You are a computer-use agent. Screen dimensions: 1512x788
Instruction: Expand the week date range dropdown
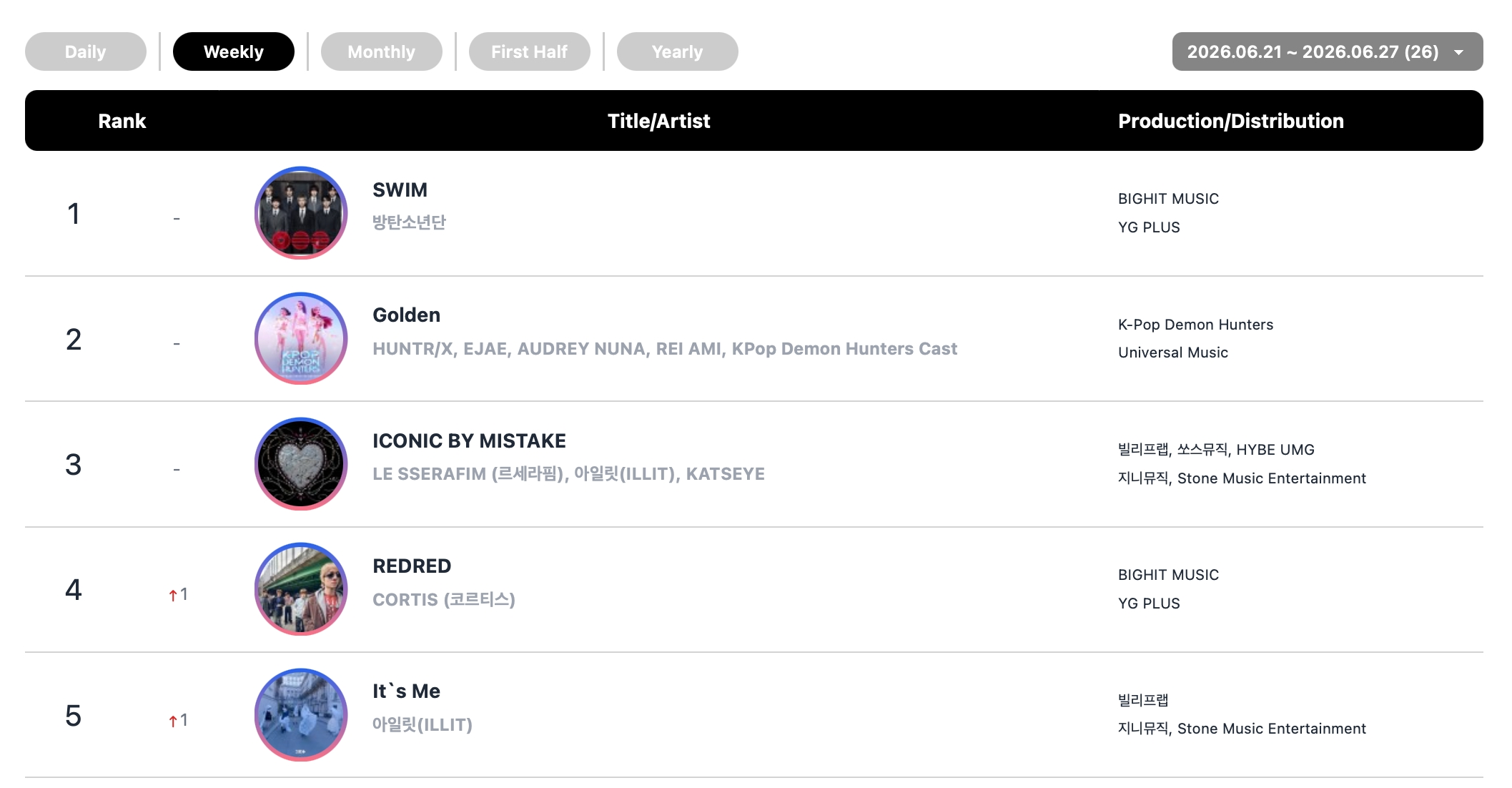click(1328, 51)
